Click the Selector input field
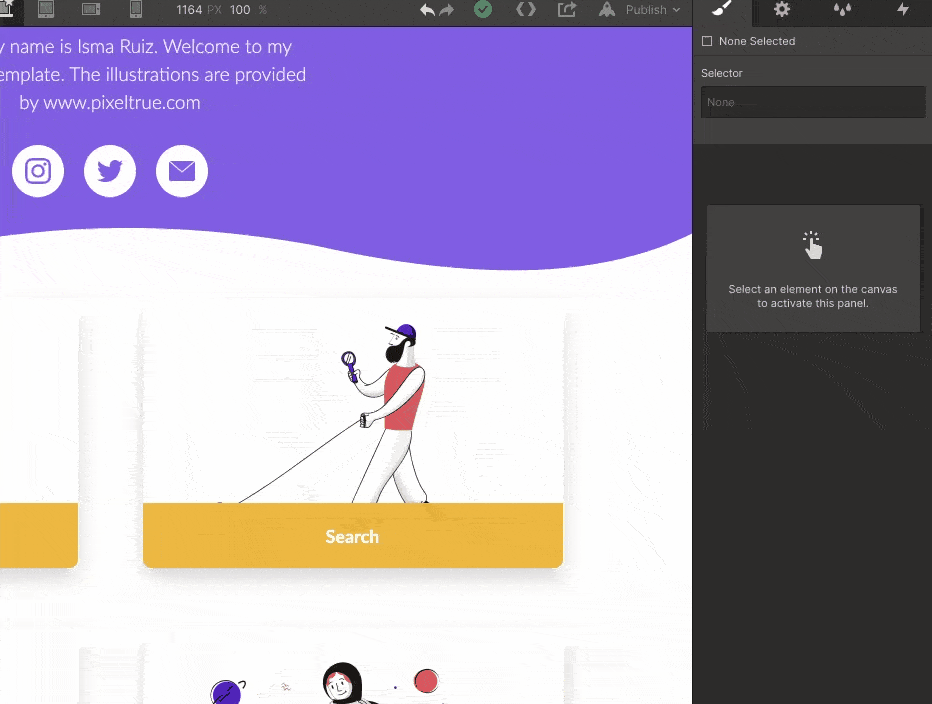This screenshot has height=704, width=932. pyautogui.click(x=813, y=102)
